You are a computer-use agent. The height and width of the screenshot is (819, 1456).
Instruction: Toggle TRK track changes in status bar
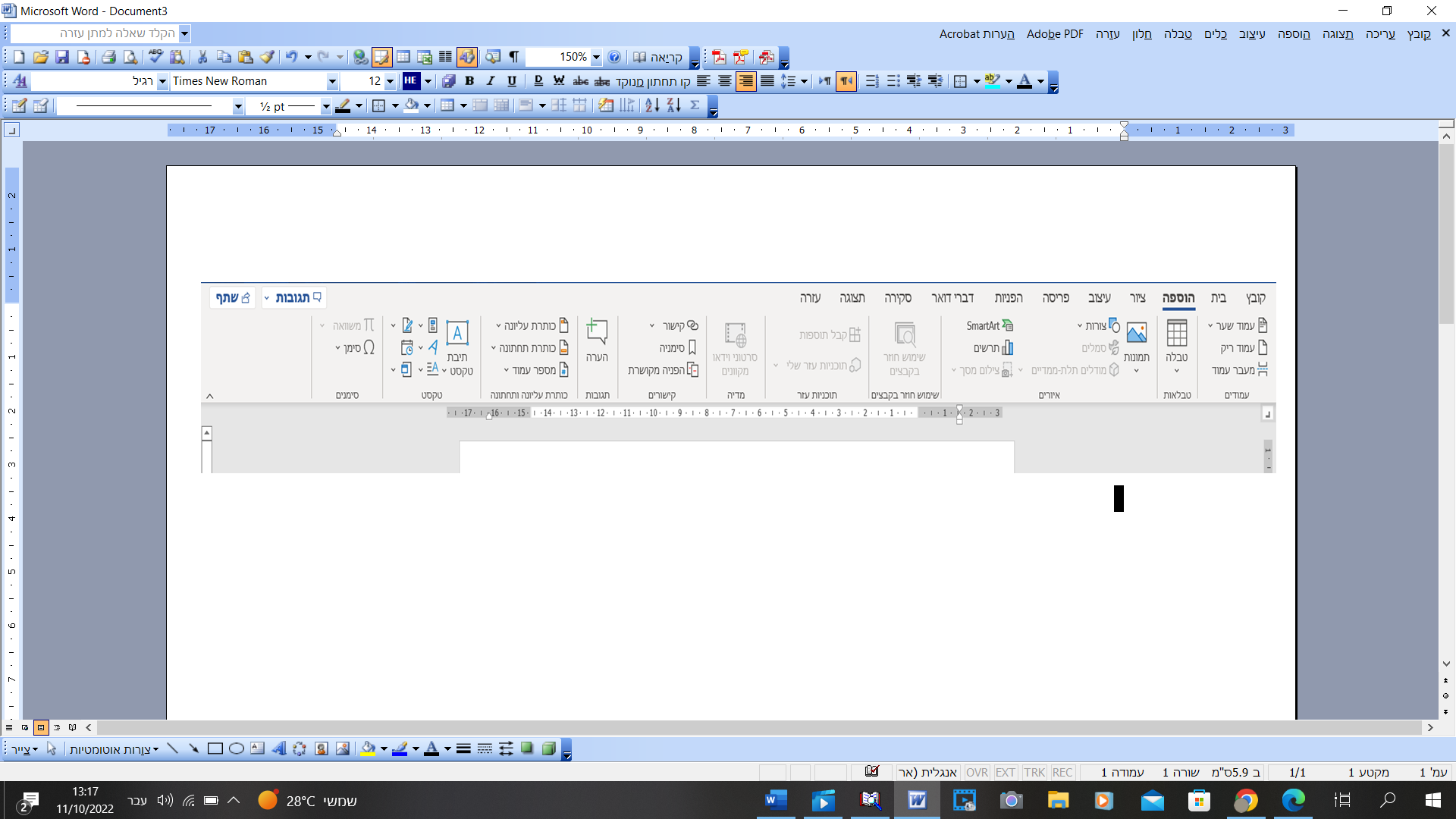tap(1034, 772)
